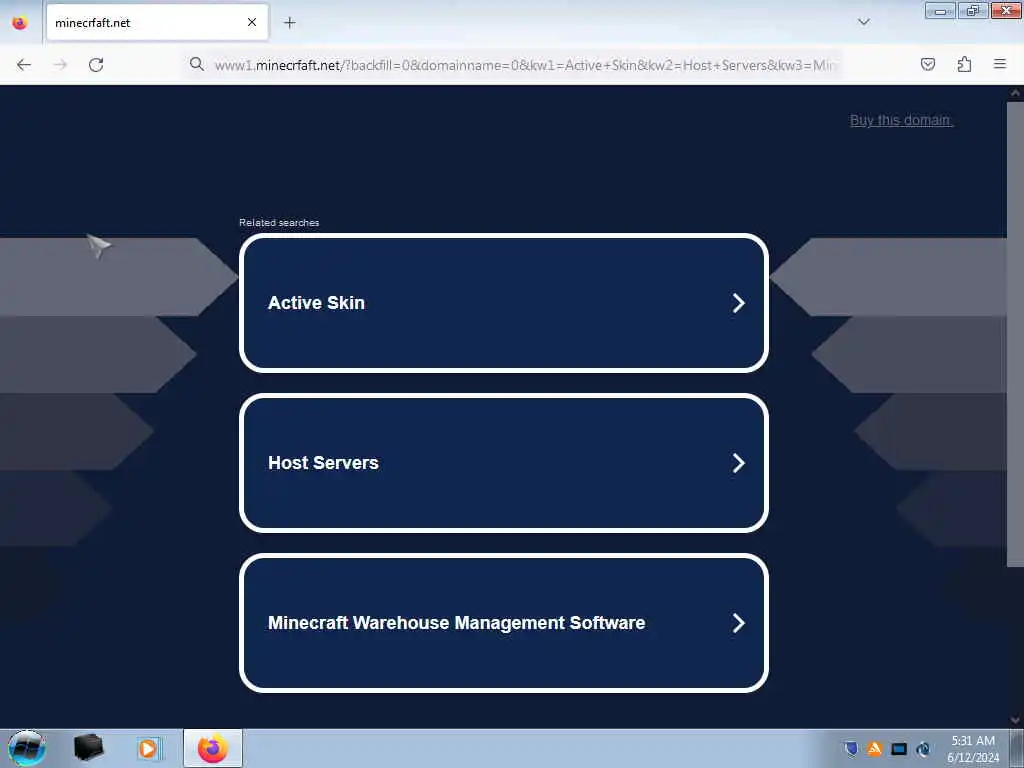Click the network tray icon
This screenshot has width=1024, height=768.
pos(923,748)
